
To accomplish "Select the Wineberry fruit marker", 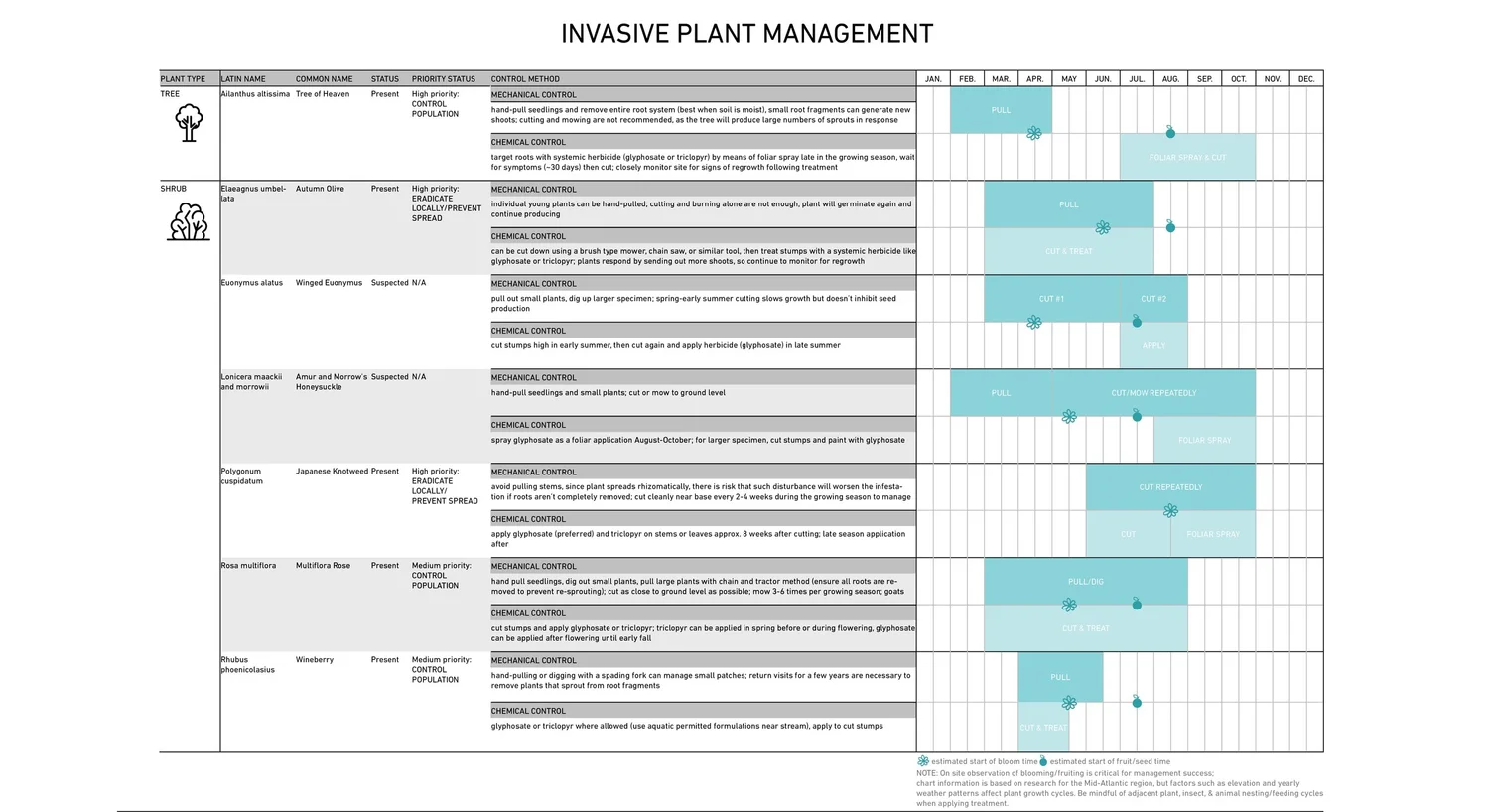I will [x=1137, y=702].
